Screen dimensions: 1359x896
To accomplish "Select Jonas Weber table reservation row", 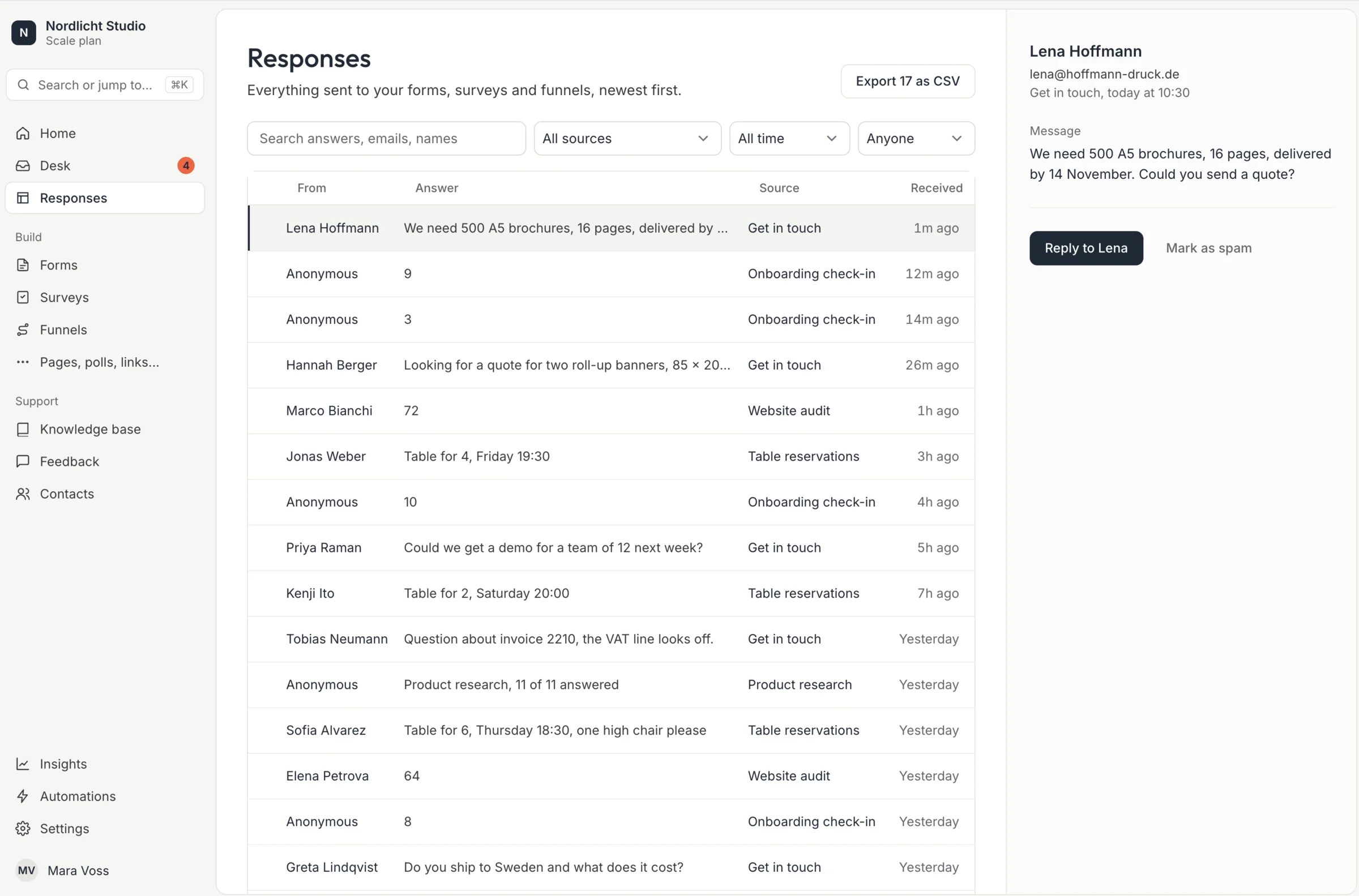I will pos(612,457).
